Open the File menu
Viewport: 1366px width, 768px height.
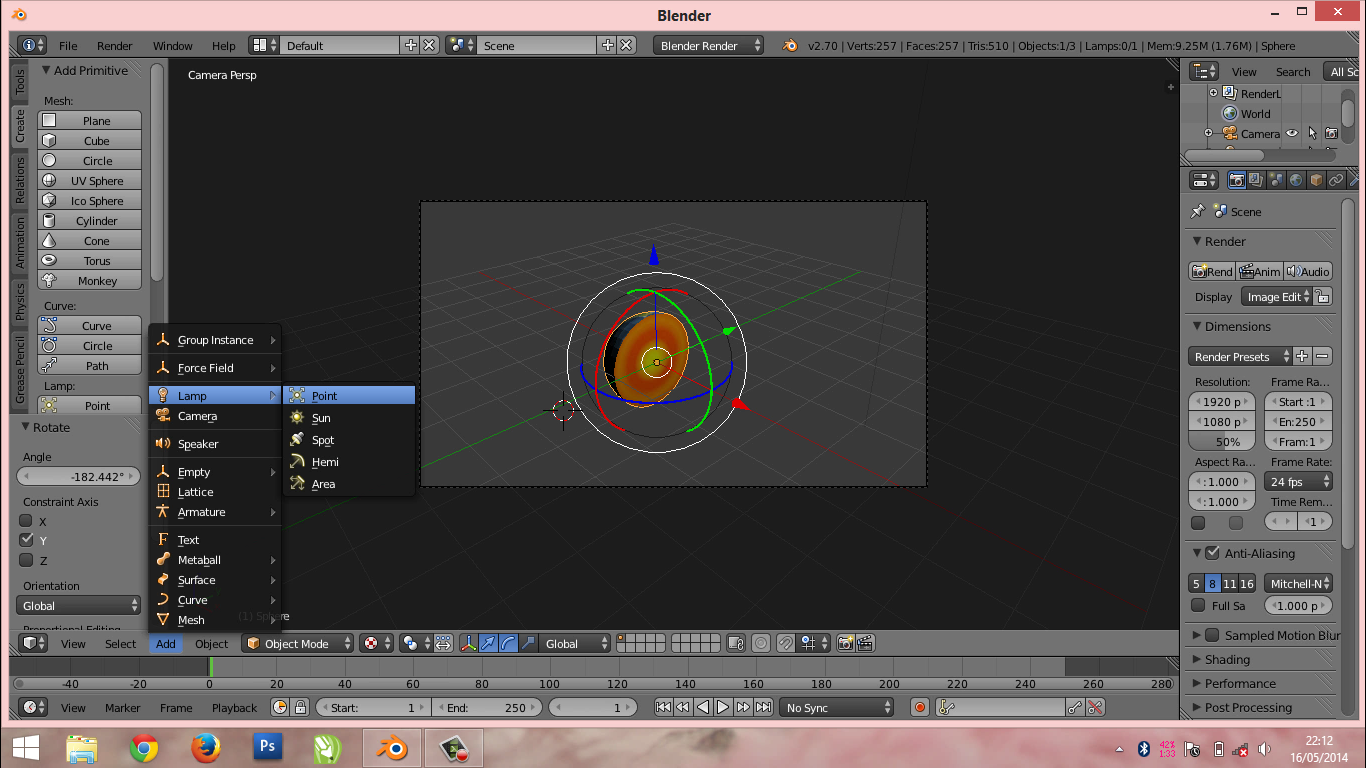pyautogui.click(x=68, y=46)
